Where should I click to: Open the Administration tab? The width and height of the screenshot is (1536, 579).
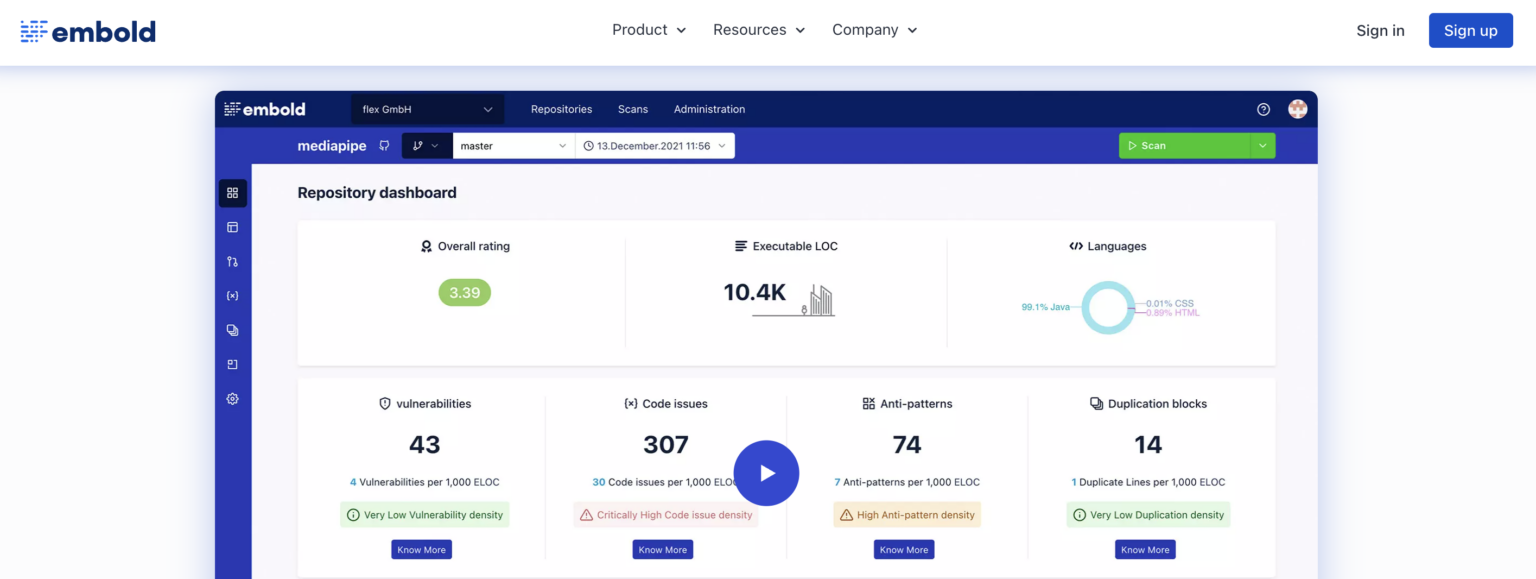(x=709, y=110)
